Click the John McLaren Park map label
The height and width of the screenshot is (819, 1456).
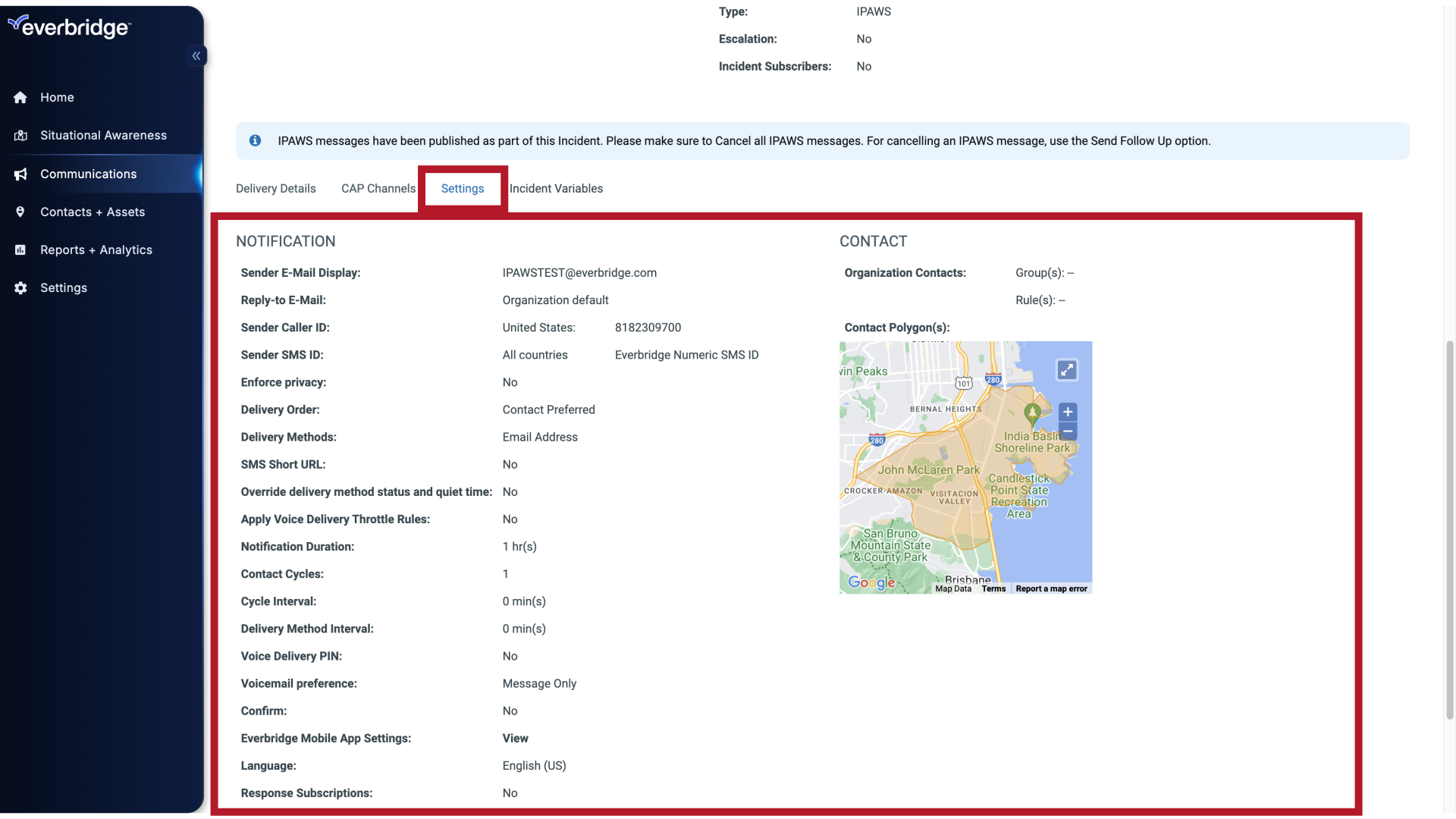tap(929, 470)
